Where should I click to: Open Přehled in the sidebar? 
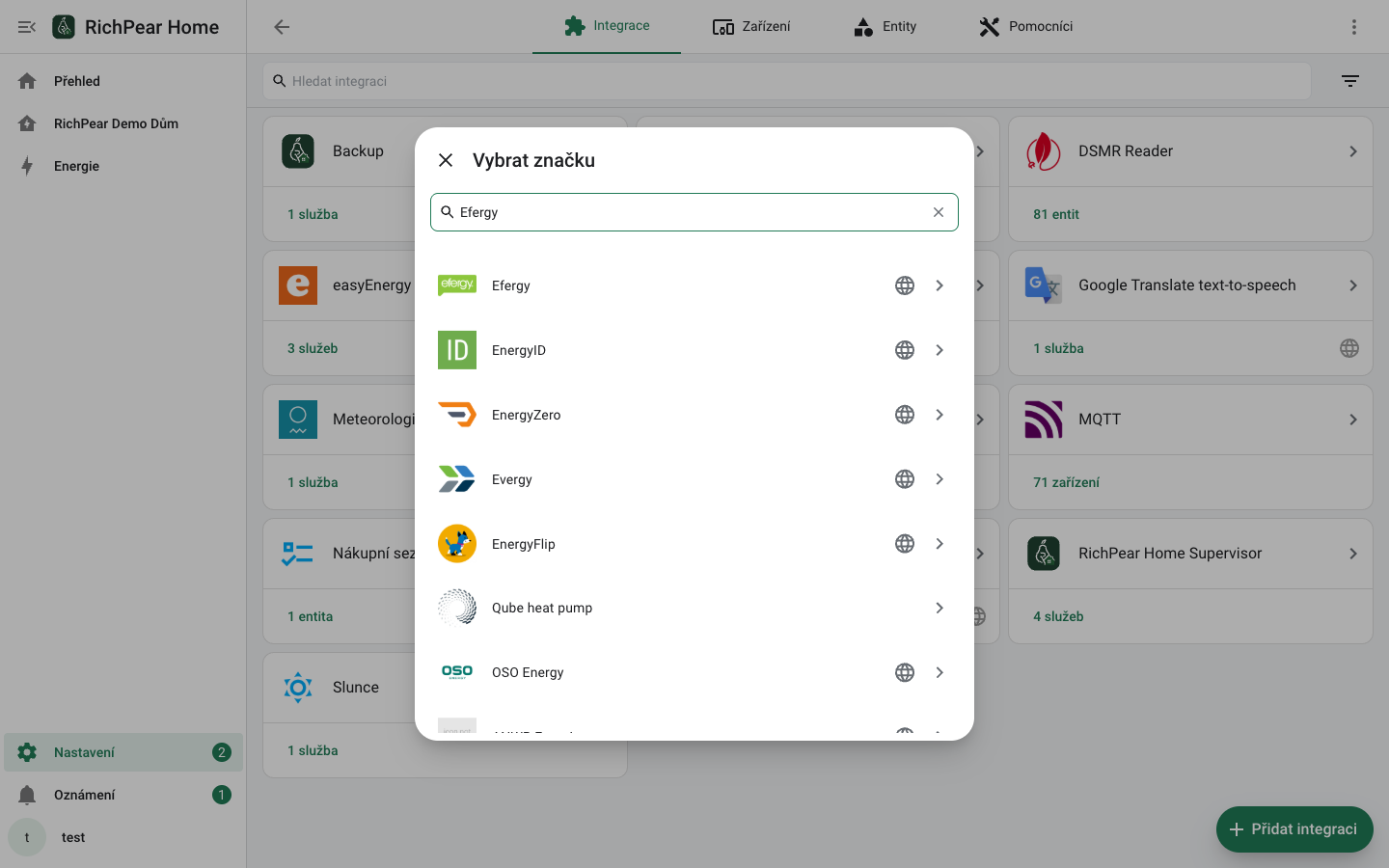[x=123, y=81]
